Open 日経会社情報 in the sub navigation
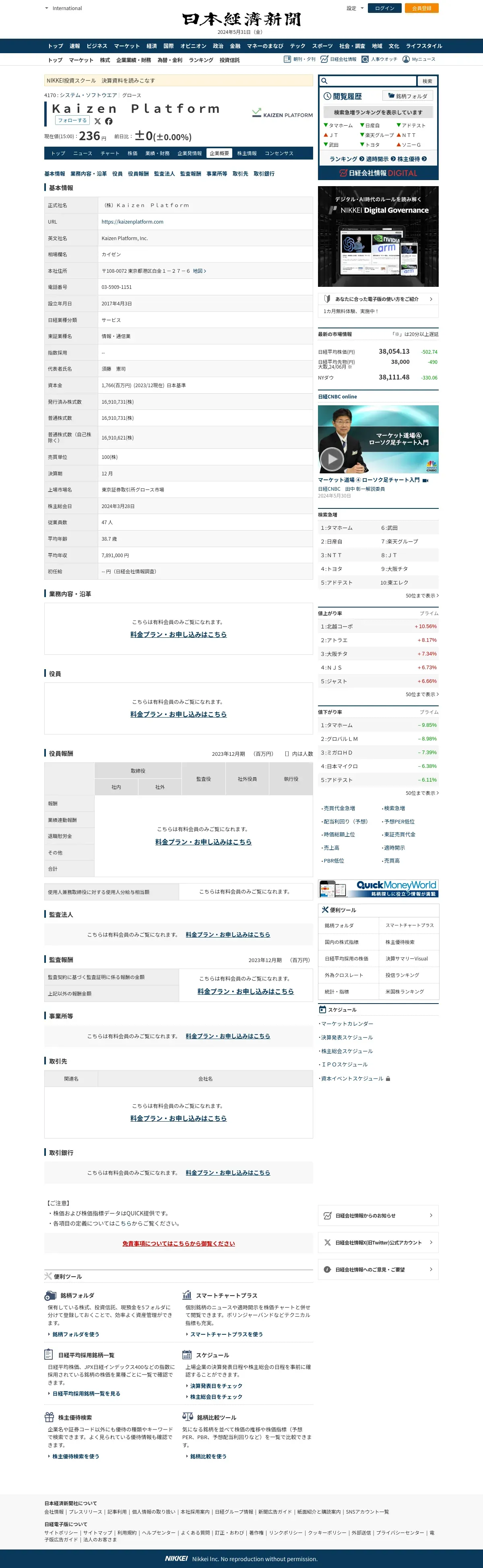Viewport: 483px width, 1568px height. (x=339, y=59)
